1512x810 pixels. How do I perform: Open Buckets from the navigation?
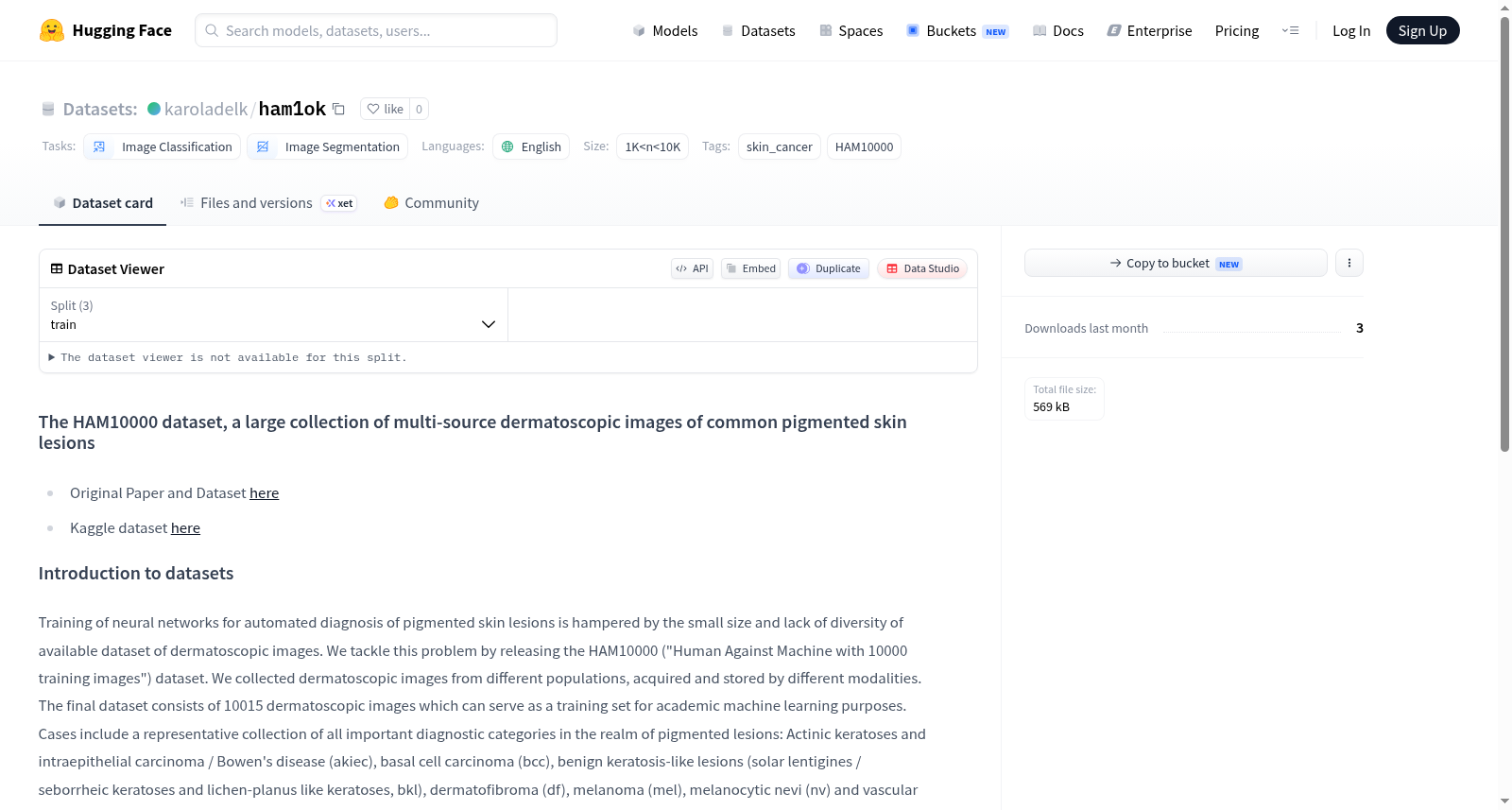click(x=957, y=31)
